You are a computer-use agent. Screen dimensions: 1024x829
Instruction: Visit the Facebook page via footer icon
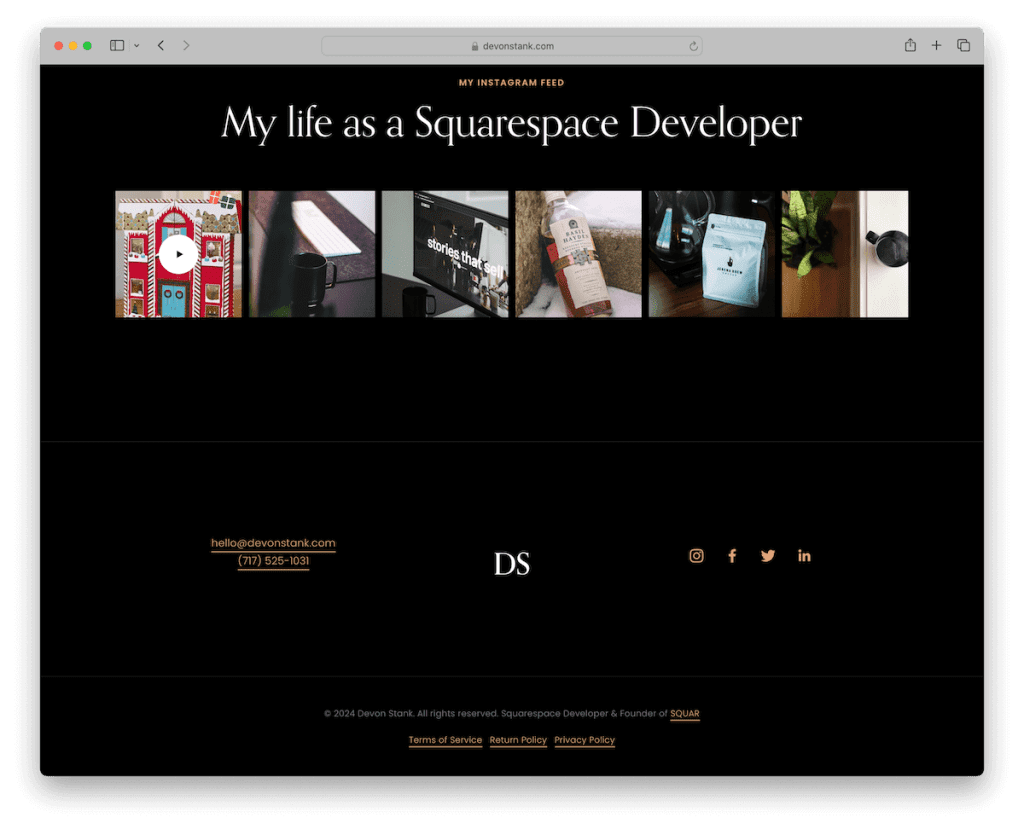click(x=732, y=555)
